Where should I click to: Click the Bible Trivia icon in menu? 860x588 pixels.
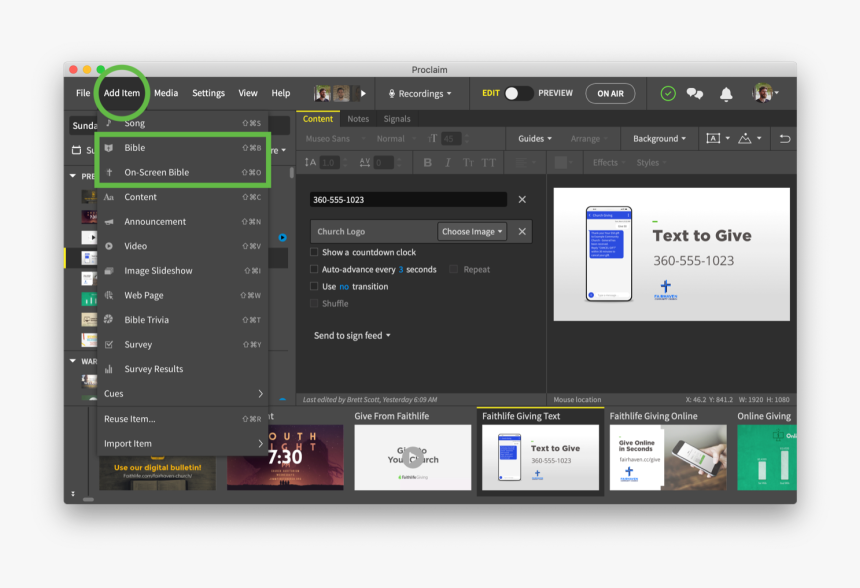click(x=109, y=320)
